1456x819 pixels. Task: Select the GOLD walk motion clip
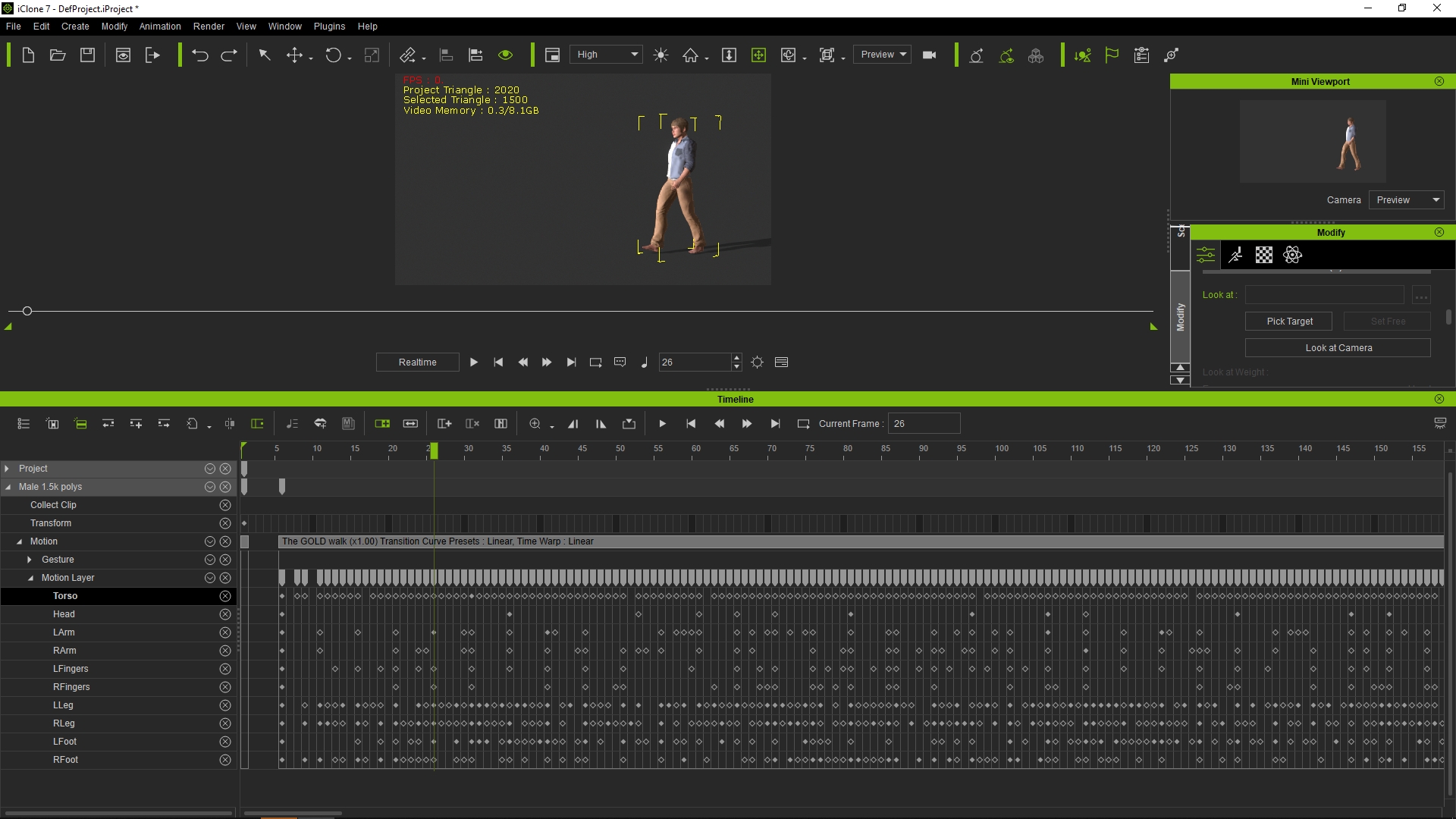click(861, 541)
